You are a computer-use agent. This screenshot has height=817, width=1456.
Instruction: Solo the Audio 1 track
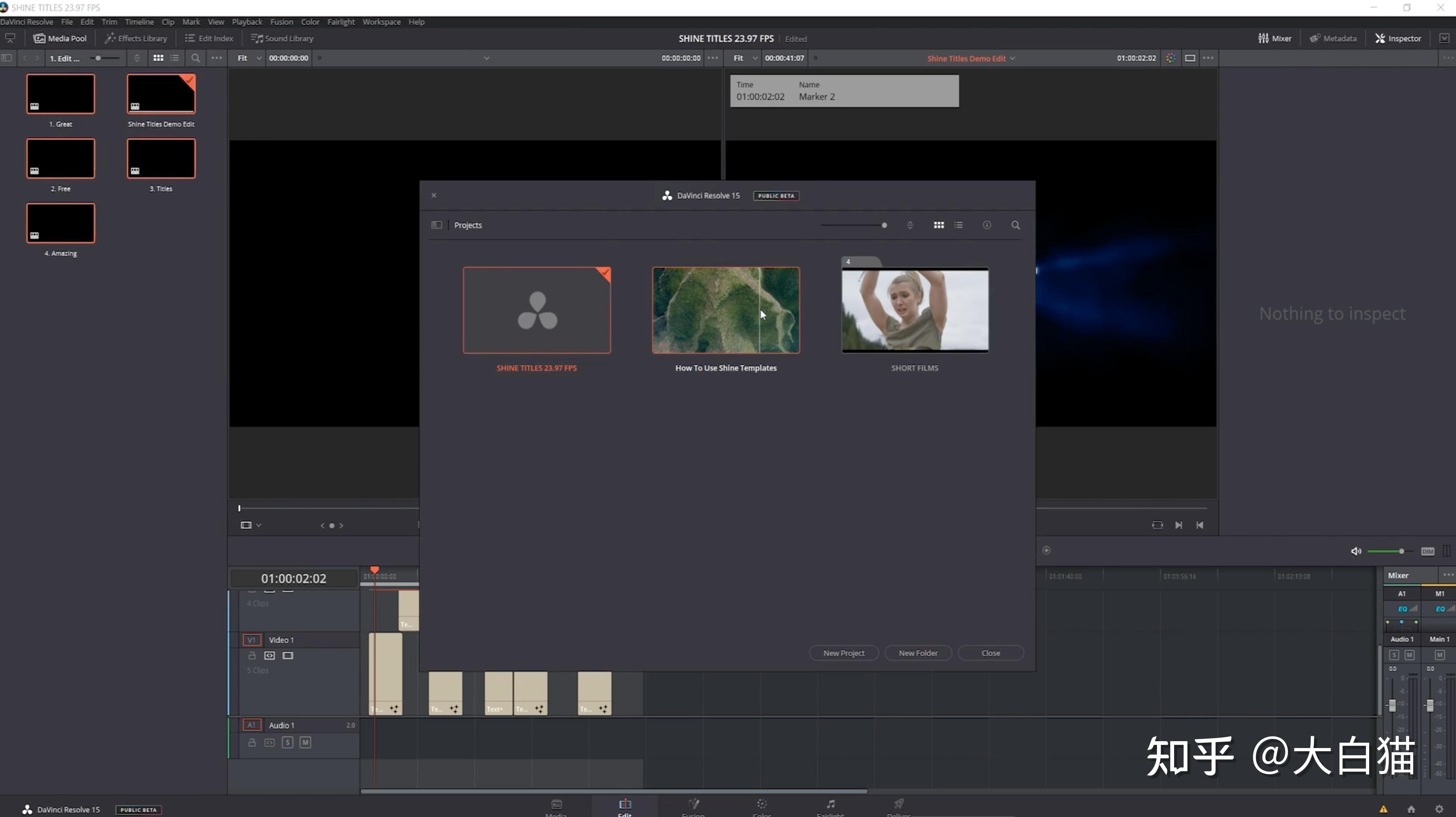[x=287, y=742]
